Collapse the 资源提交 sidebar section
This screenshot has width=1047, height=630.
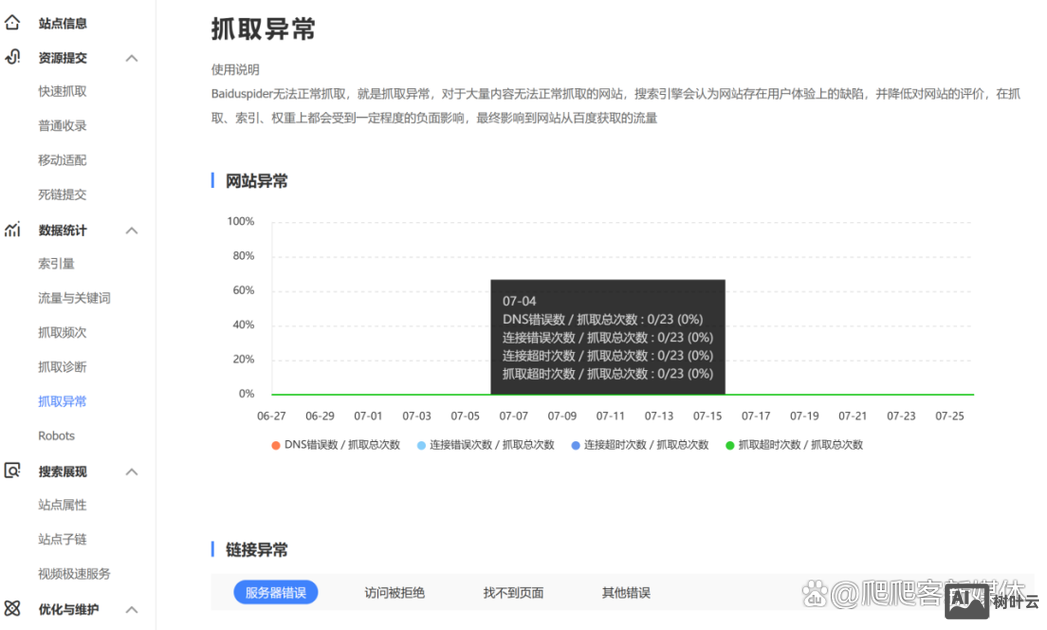(131, 57)
